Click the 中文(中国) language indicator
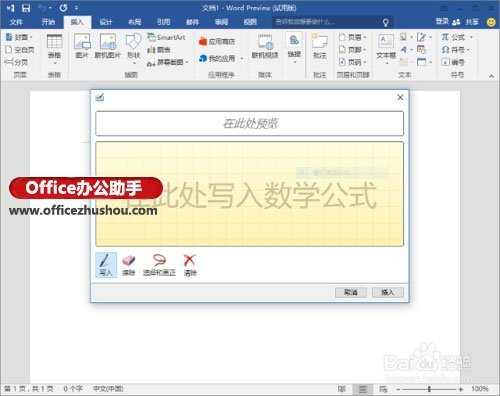 tap(108, 389)
